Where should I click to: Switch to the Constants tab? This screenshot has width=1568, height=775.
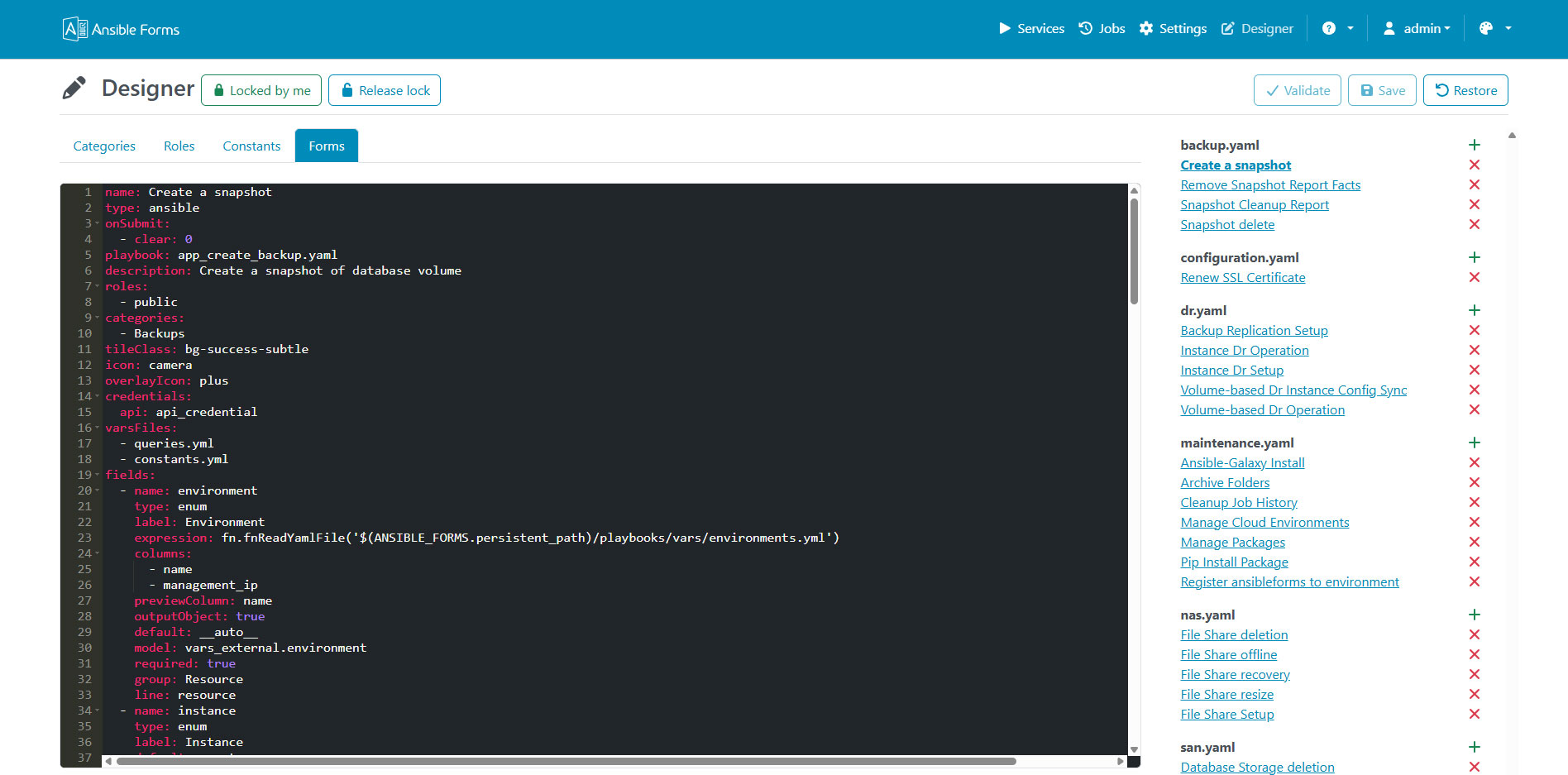(x=251, y=146)
